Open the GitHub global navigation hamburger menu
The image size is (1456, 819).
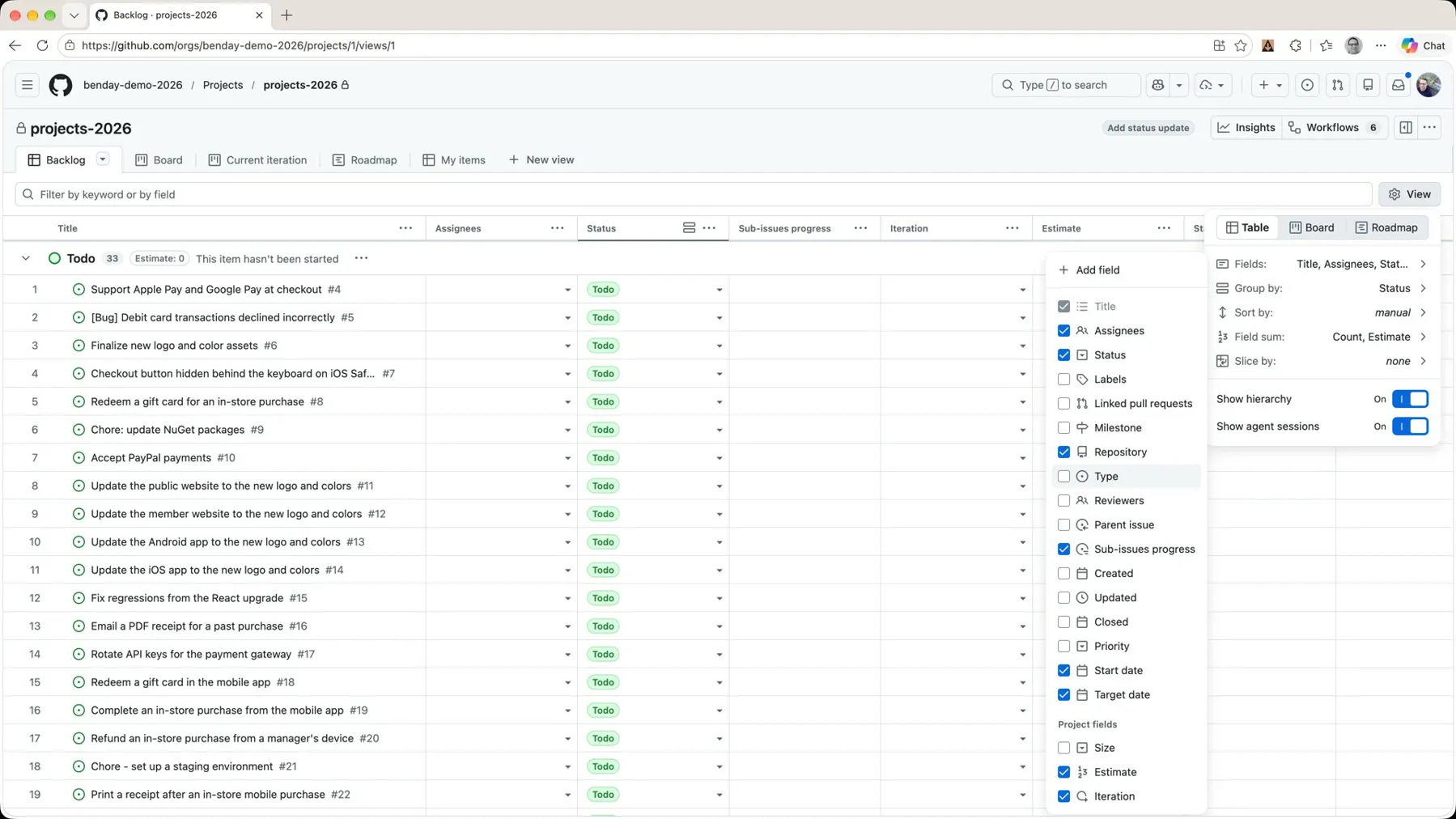click(x=27, y=85)
